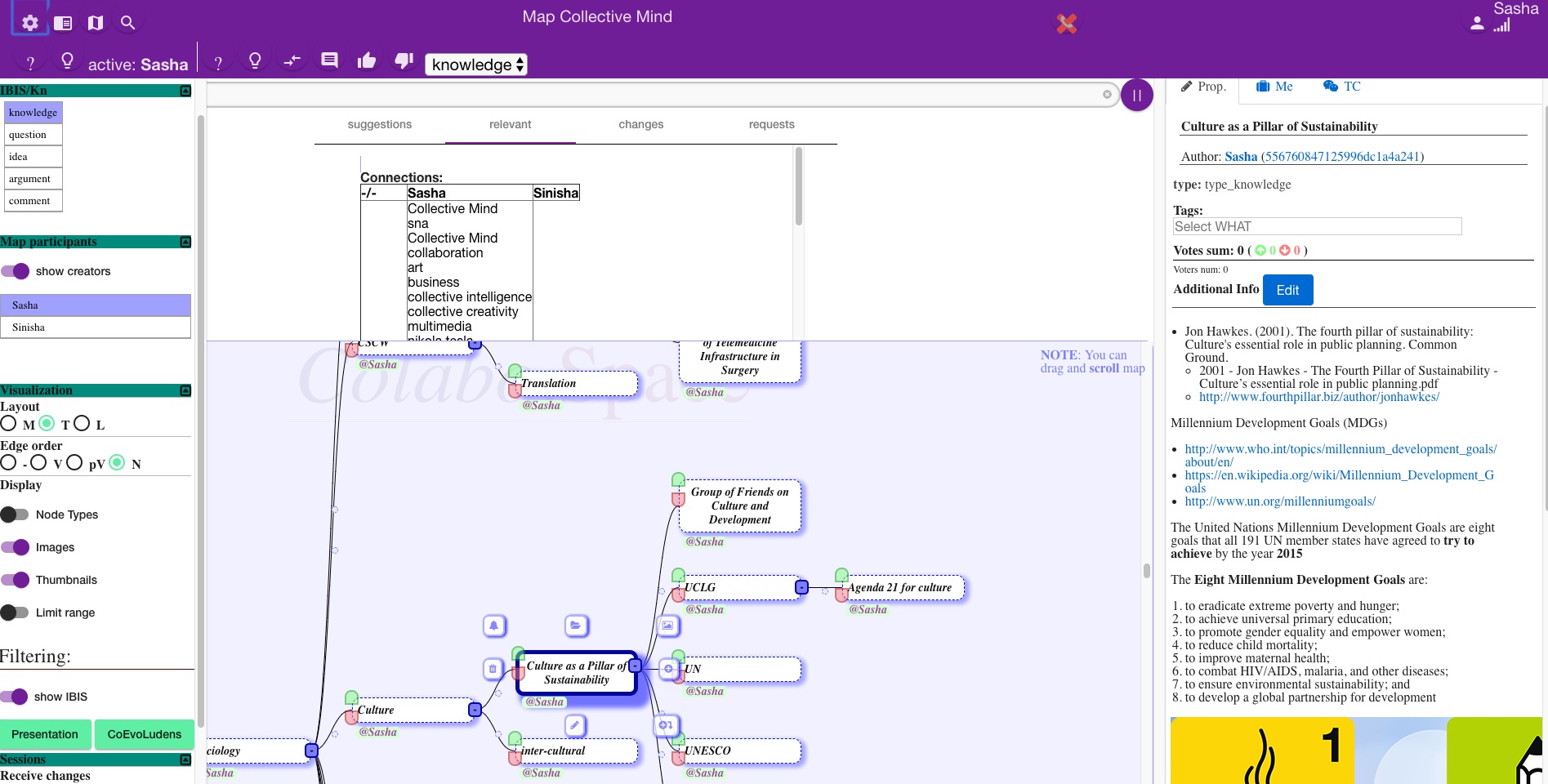Toggle the show creators switch
Screen dimensions: 1548x784
(16, 271)
